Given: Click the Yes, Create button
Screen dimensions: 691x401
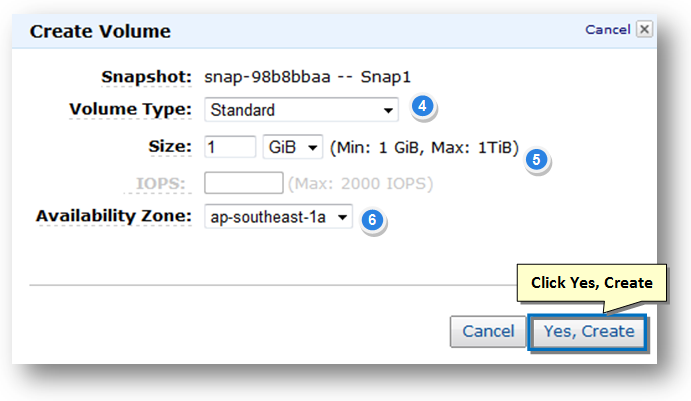Looking at the screenshot, I should pos(588,332).
